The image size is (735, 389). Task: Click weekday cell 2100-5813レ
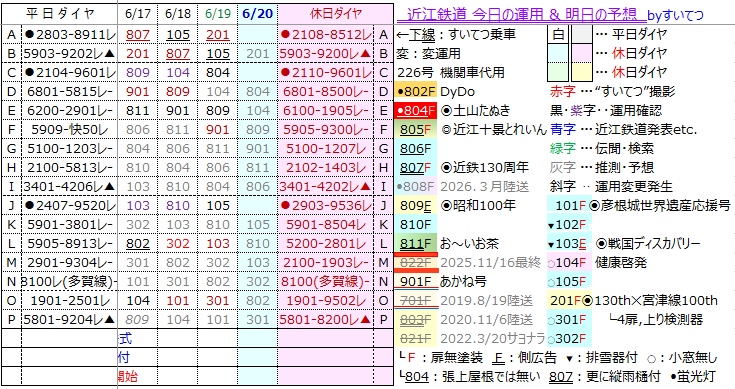(69, 167)
